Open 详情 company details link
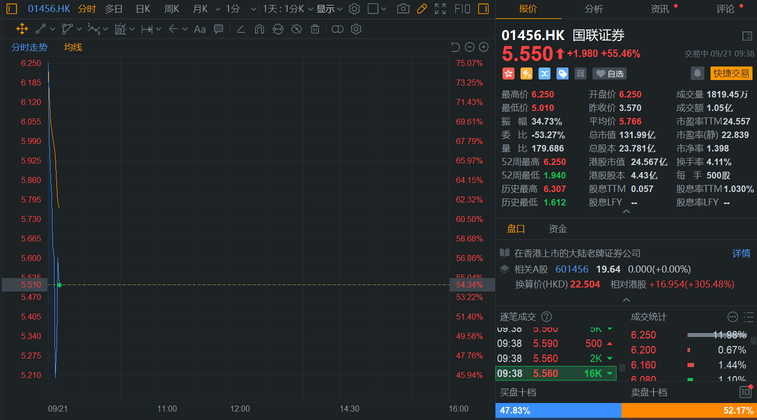 [741, 253]
